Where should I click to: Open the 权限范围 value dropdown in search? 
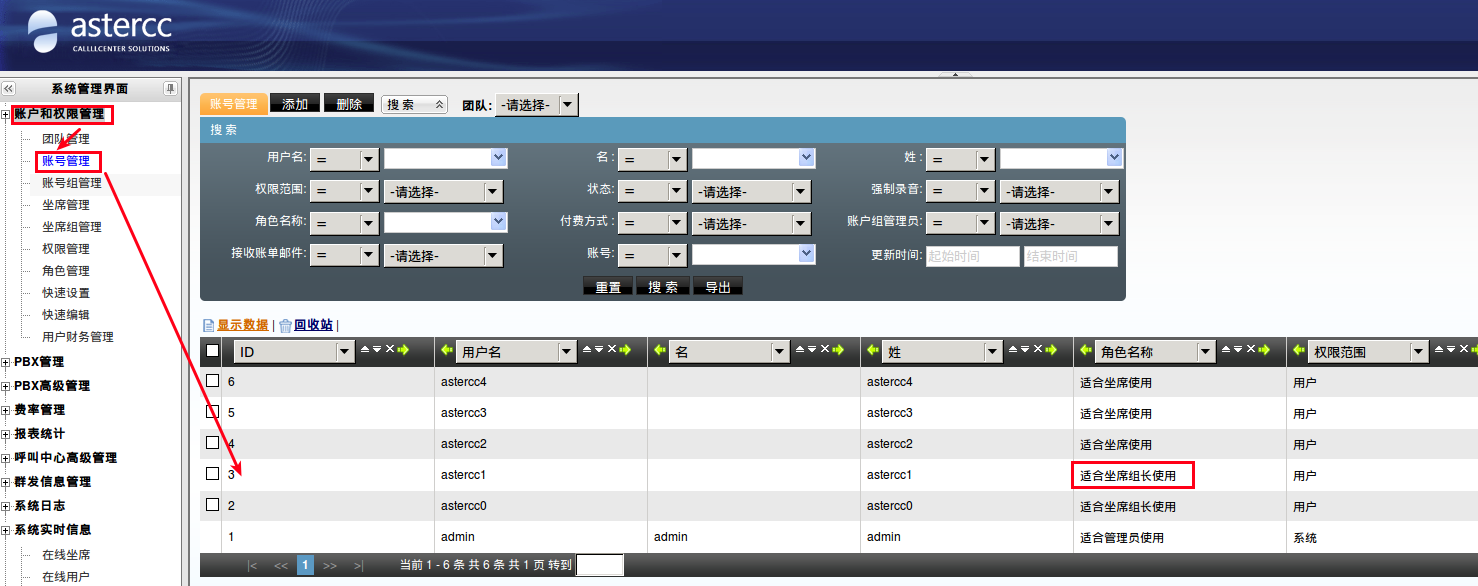[443, 192]
